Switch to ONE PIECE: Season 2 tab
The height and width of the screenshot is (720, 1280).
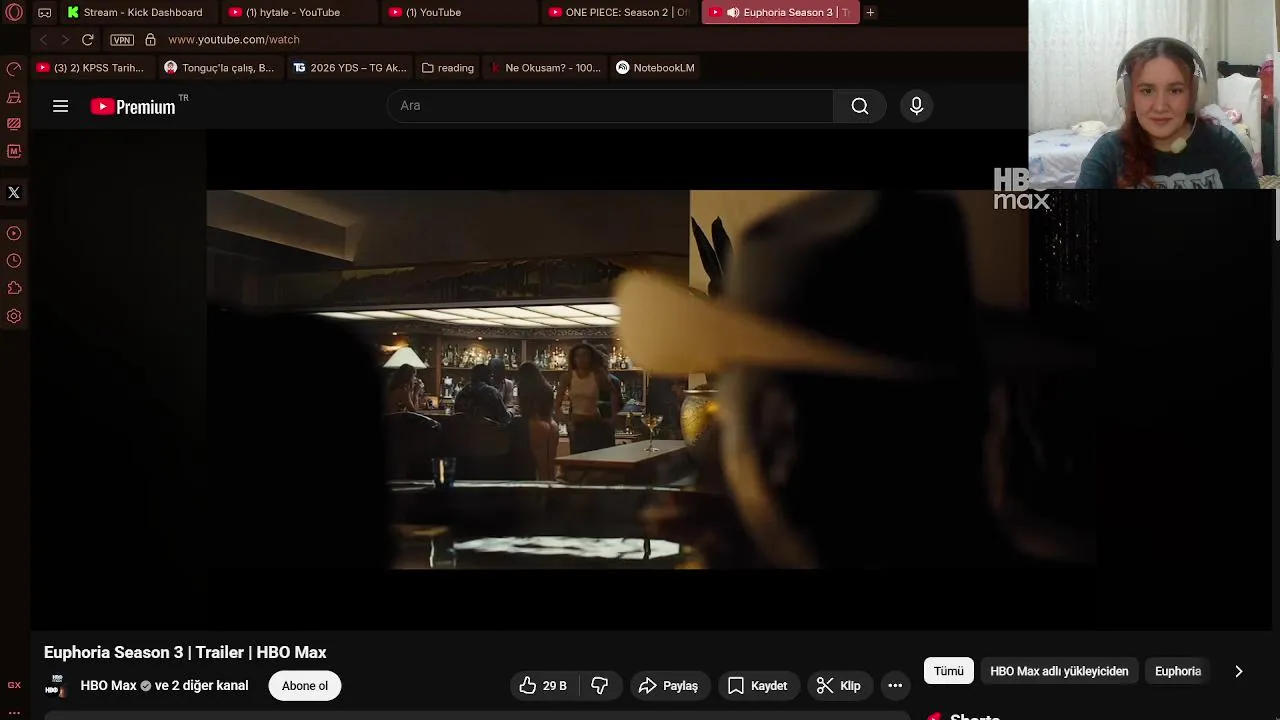[619, 12]
